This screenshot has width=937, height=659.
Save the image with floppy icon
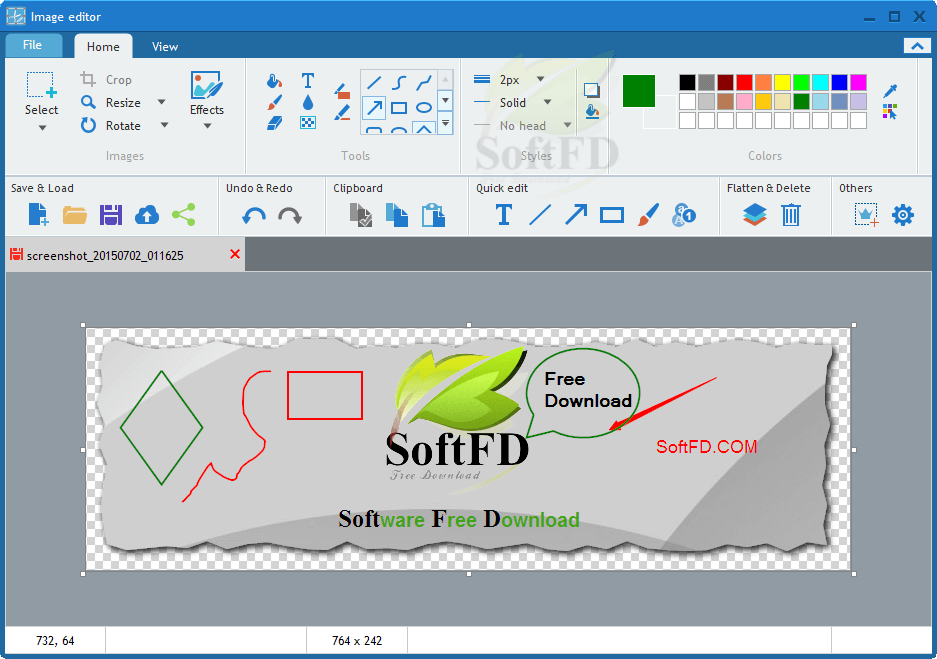[x=111, y=215]
